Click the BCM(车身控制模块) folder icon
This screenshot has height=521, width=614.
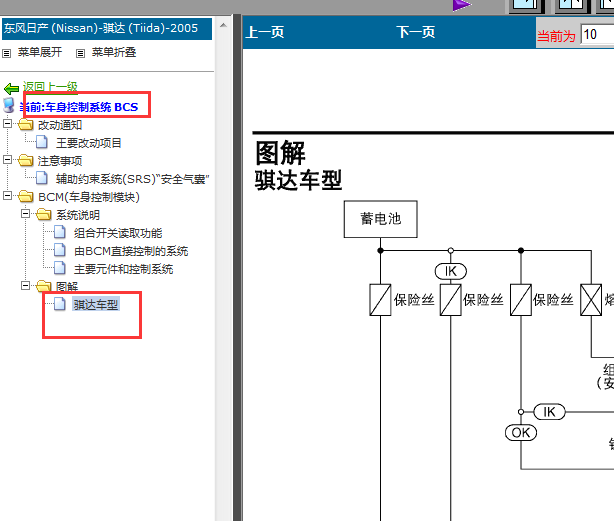(x=26, y=197)
